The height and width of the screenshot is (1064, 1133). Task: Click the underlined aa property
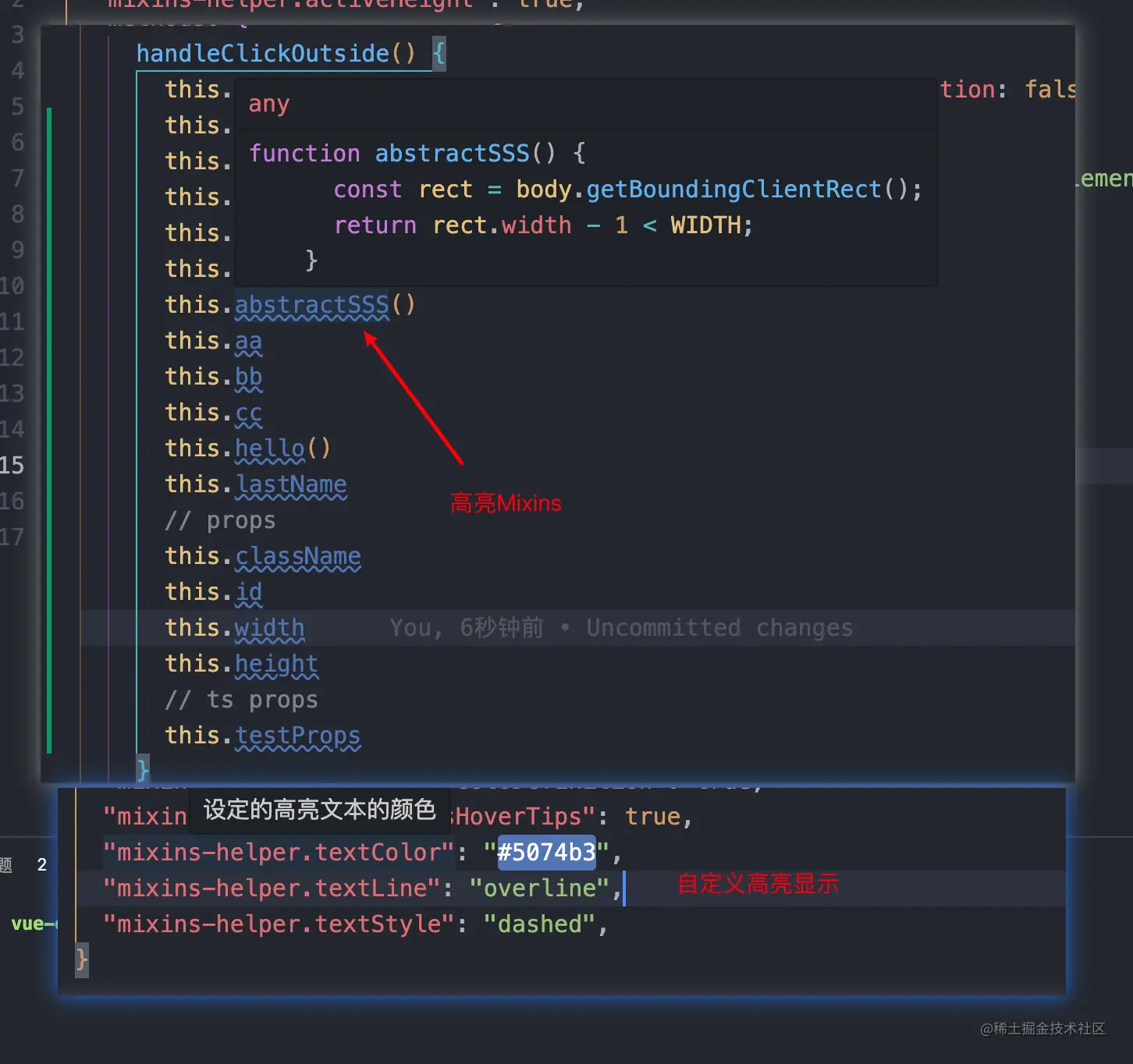click(x=248, y=341)
